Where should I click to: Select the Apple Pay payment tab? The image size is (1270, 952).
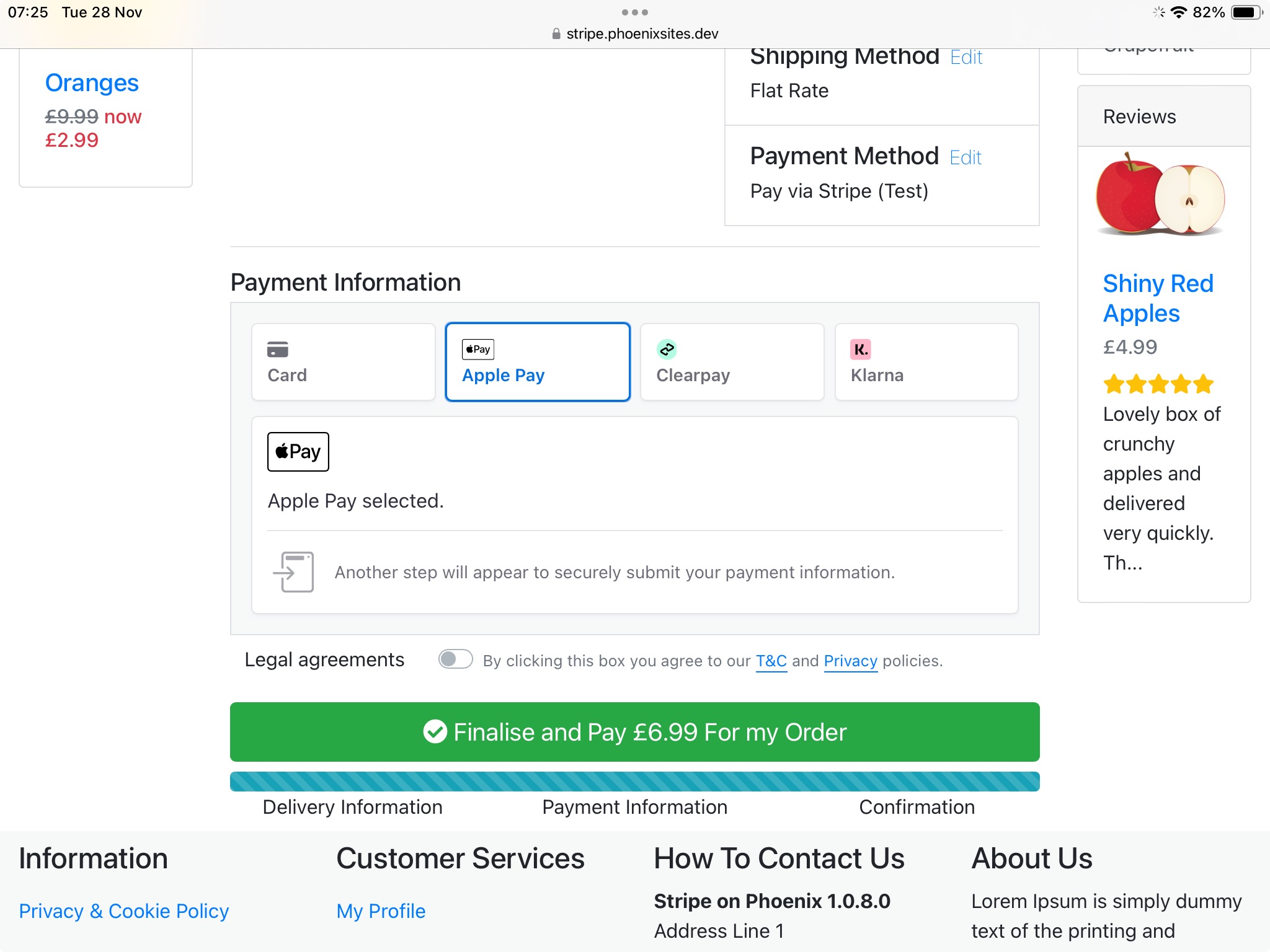(x=538, y=362)
